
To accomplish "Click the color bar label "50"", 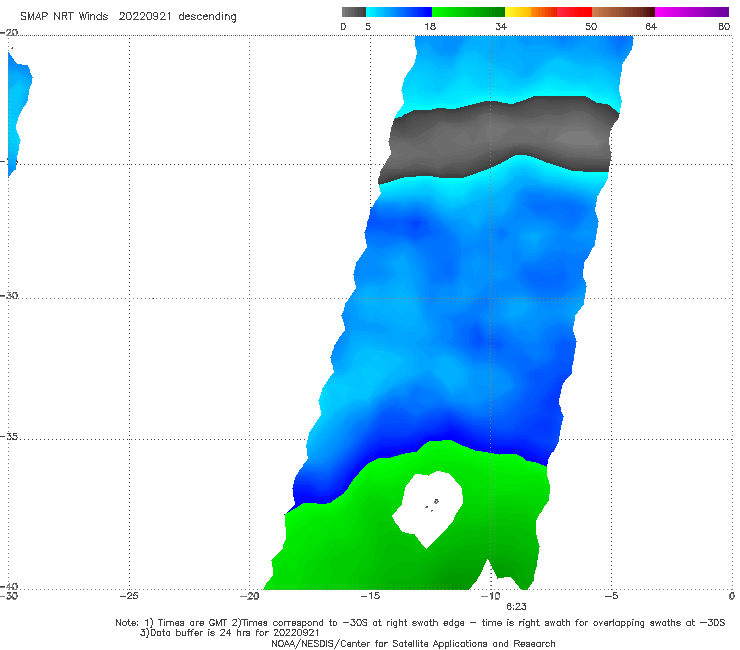I will (x=591, y=27).
